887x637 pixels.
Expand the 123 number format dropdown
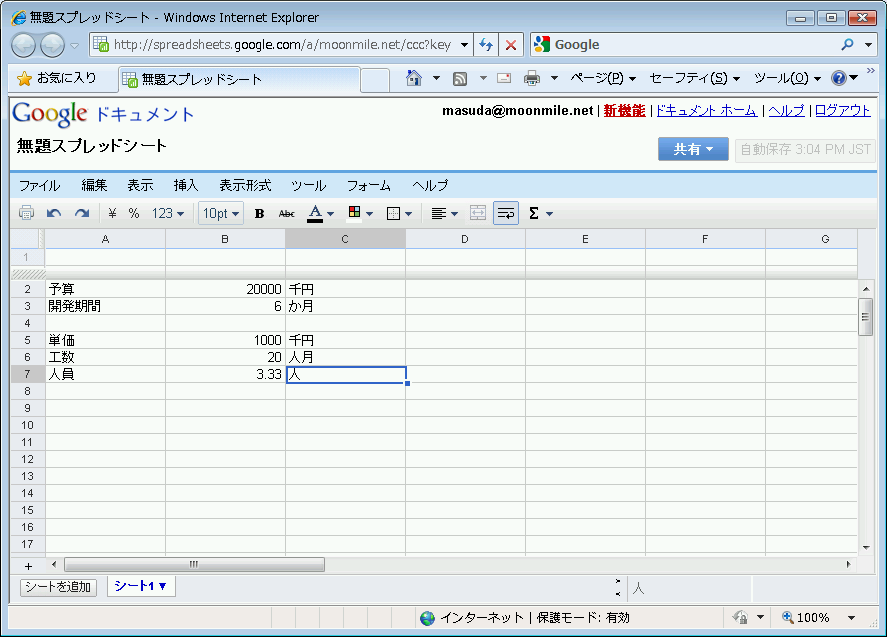[x=168, y=213]
